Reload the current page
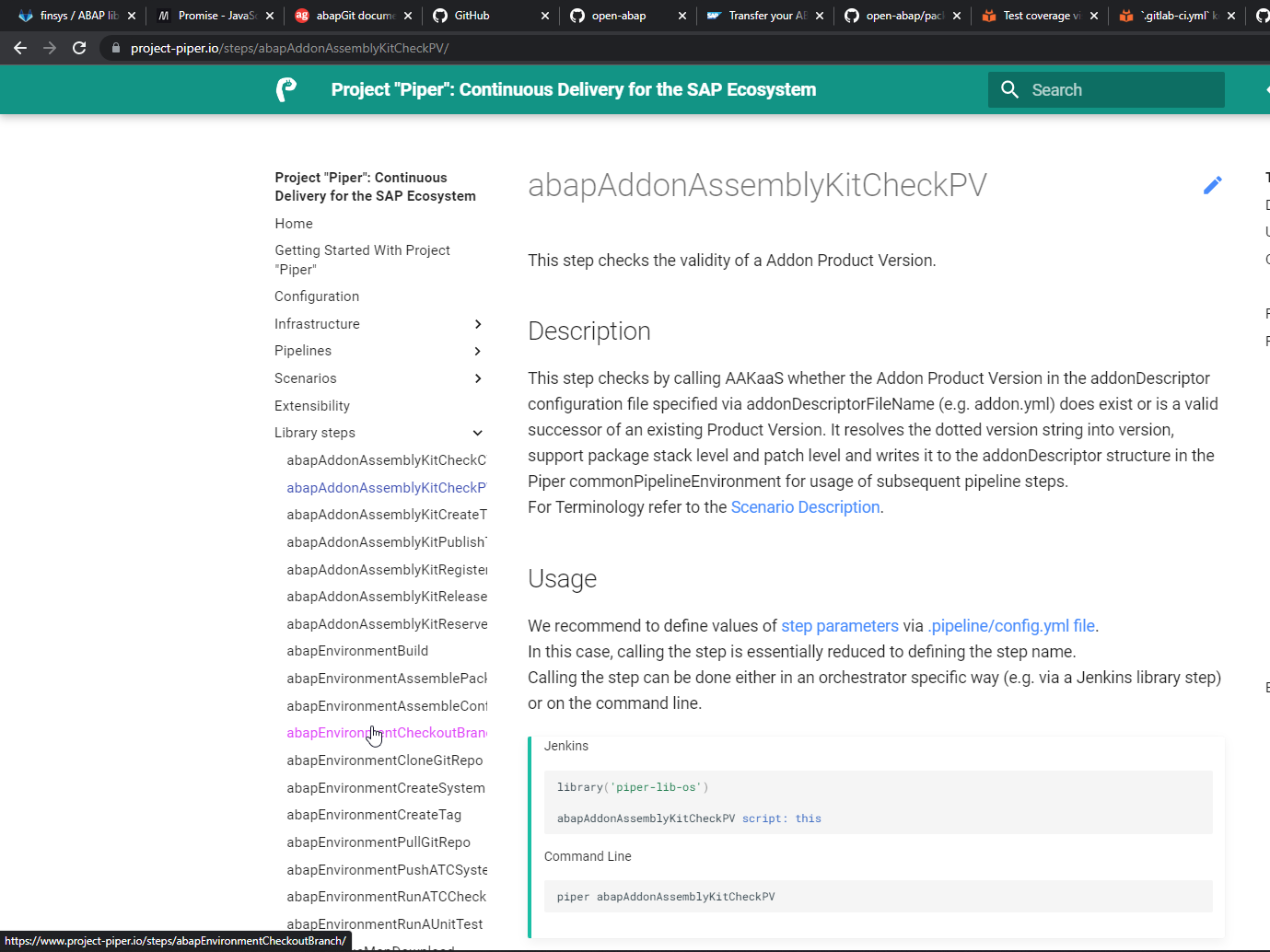The height and width of the screenshot is (952, 1270). coord(78,48)
